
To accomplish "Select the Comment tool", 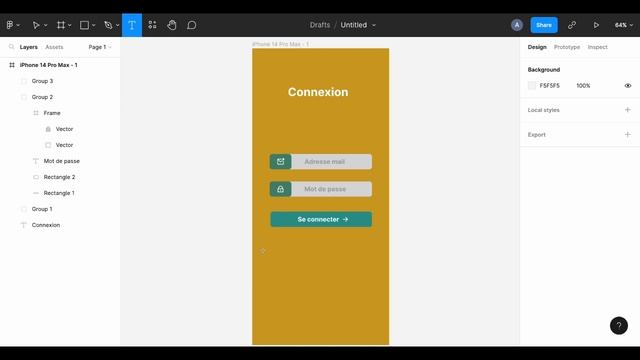I will (x=191, y=25).
